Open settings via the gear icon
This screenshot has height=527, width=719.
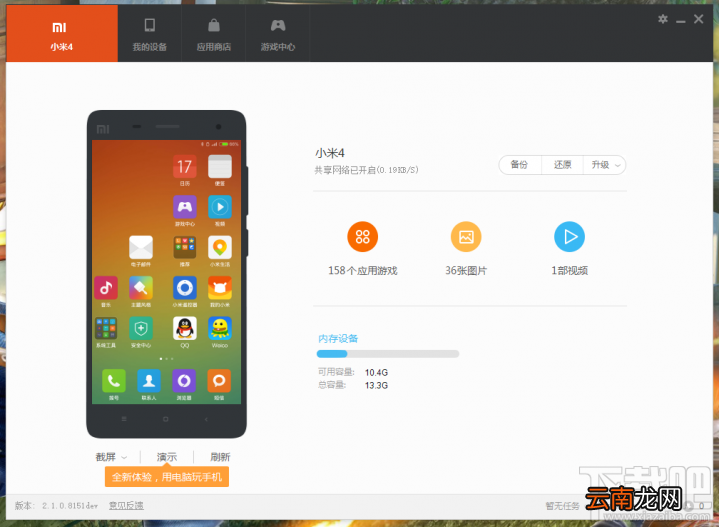663,19
